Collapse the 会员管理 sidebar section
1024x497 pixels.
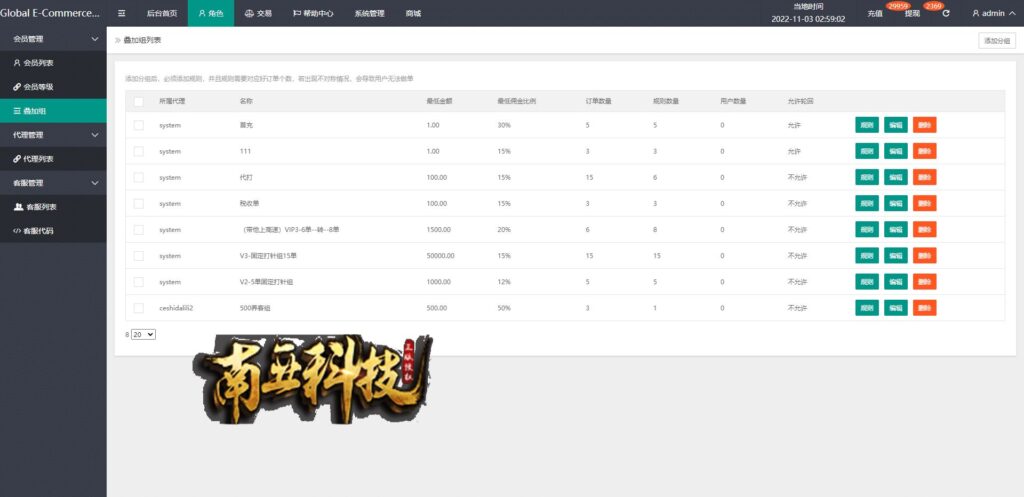(x=53, y=39)
